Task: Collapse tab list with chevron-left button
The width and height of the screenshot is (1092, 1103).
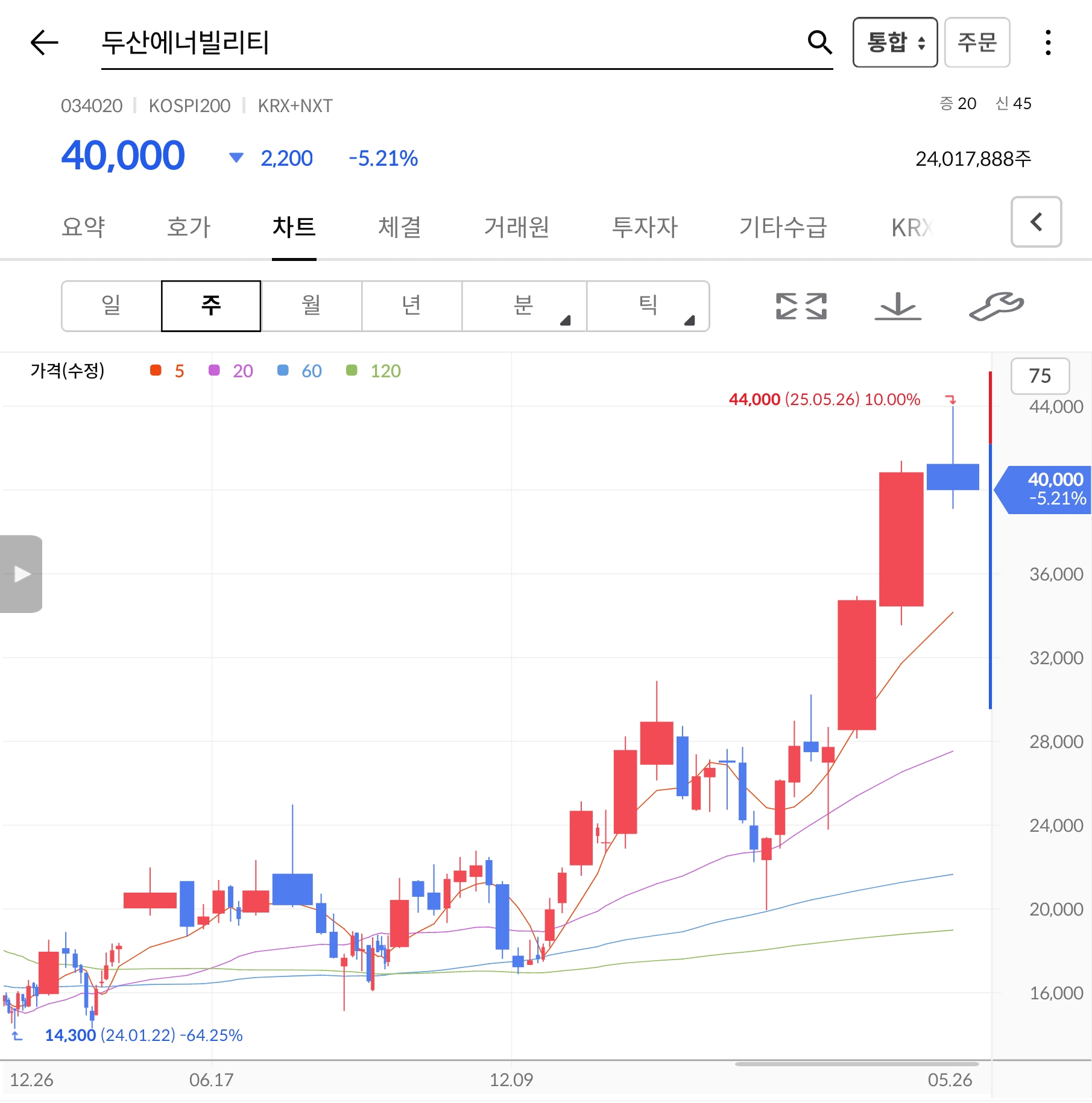Action: [x=1036, y=222]
